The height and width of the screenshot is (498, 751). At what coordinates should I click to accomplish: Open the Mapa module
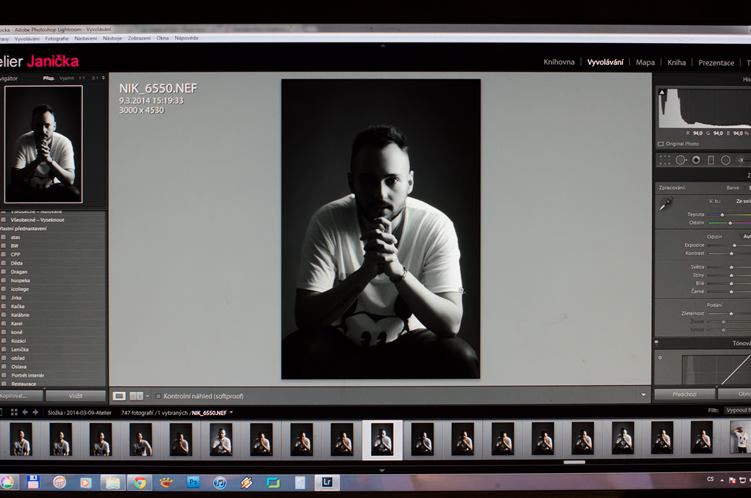(645, 62)
